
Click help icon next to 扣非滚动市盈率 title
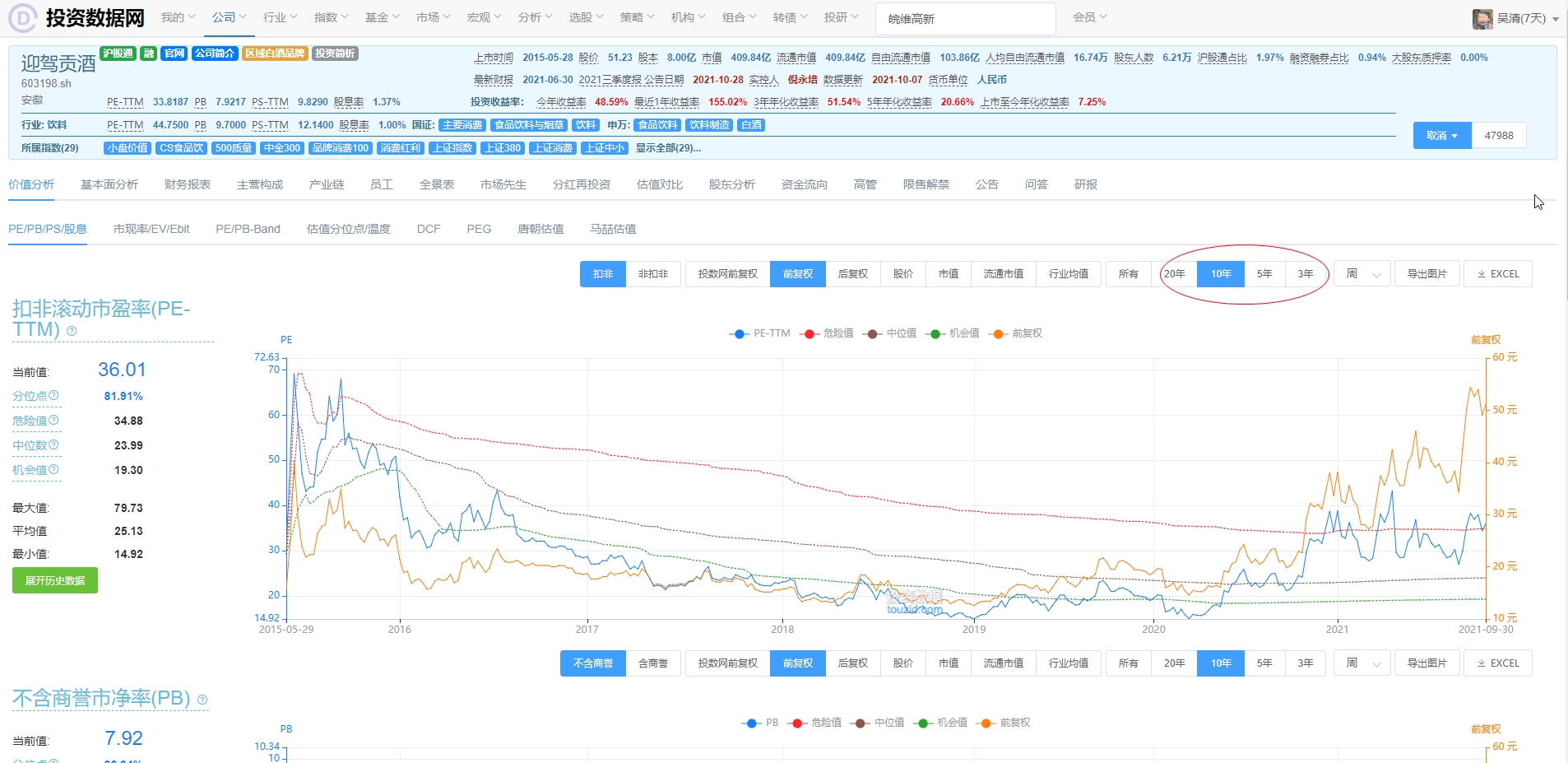(x=72, y=331)
